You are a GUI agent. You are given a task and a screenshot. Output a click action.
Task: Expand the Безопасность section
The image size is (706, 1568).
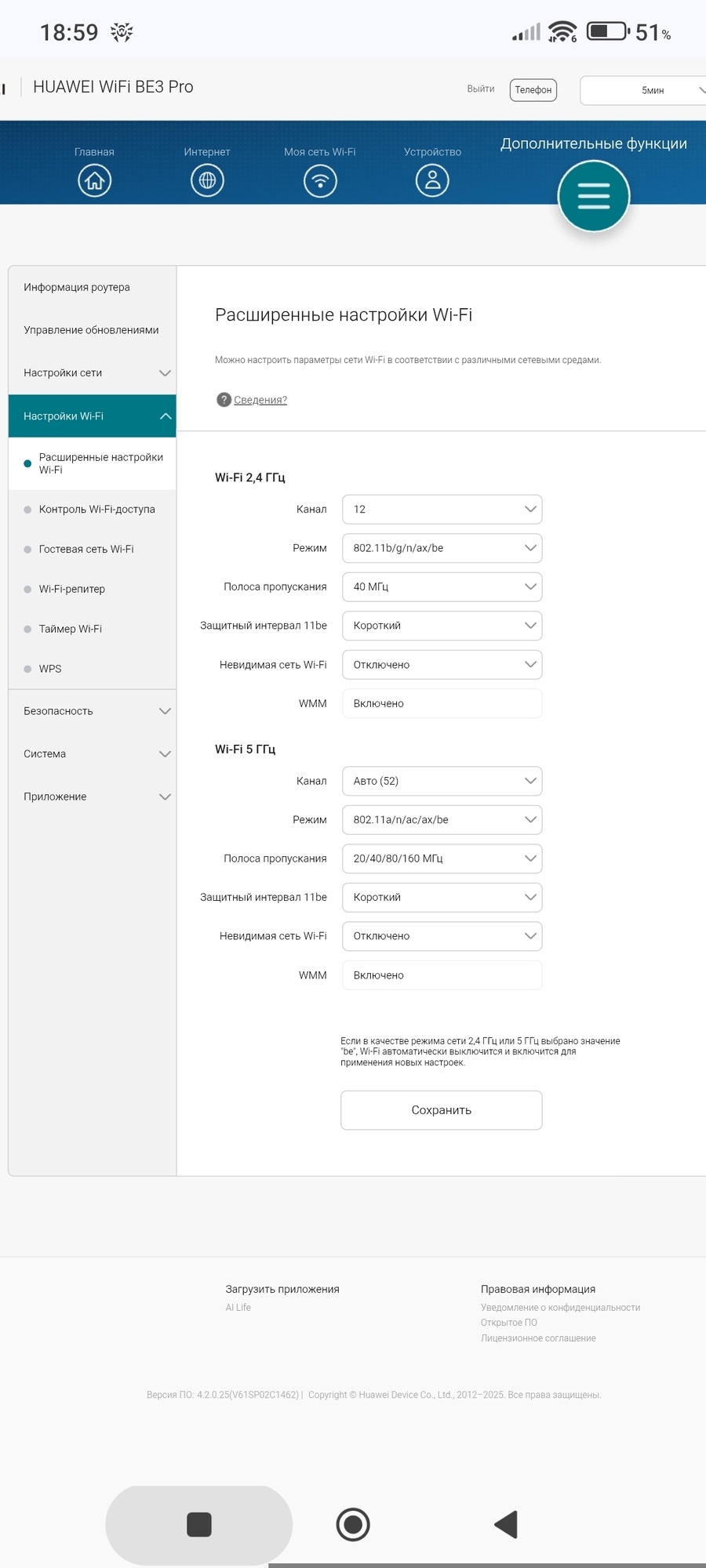pyautogui.click(x=93, y=711)
